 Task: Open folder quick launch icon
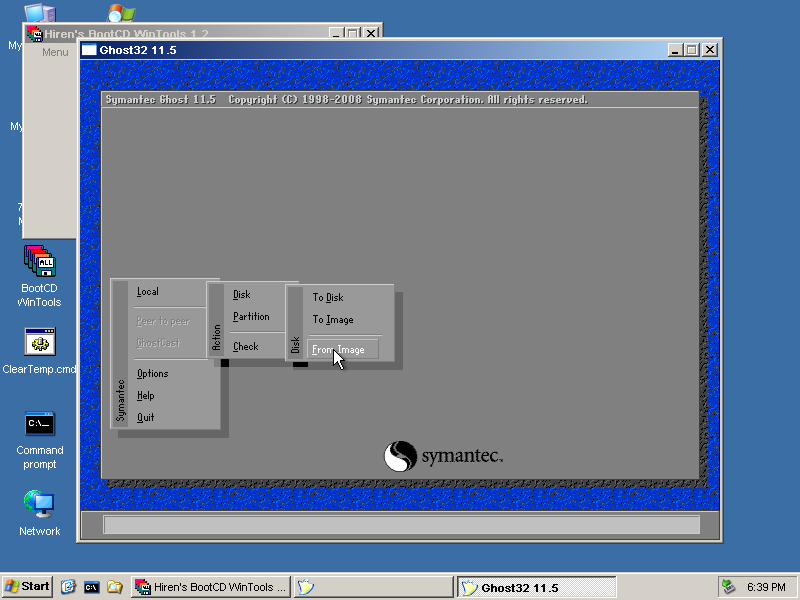point(115,587)
